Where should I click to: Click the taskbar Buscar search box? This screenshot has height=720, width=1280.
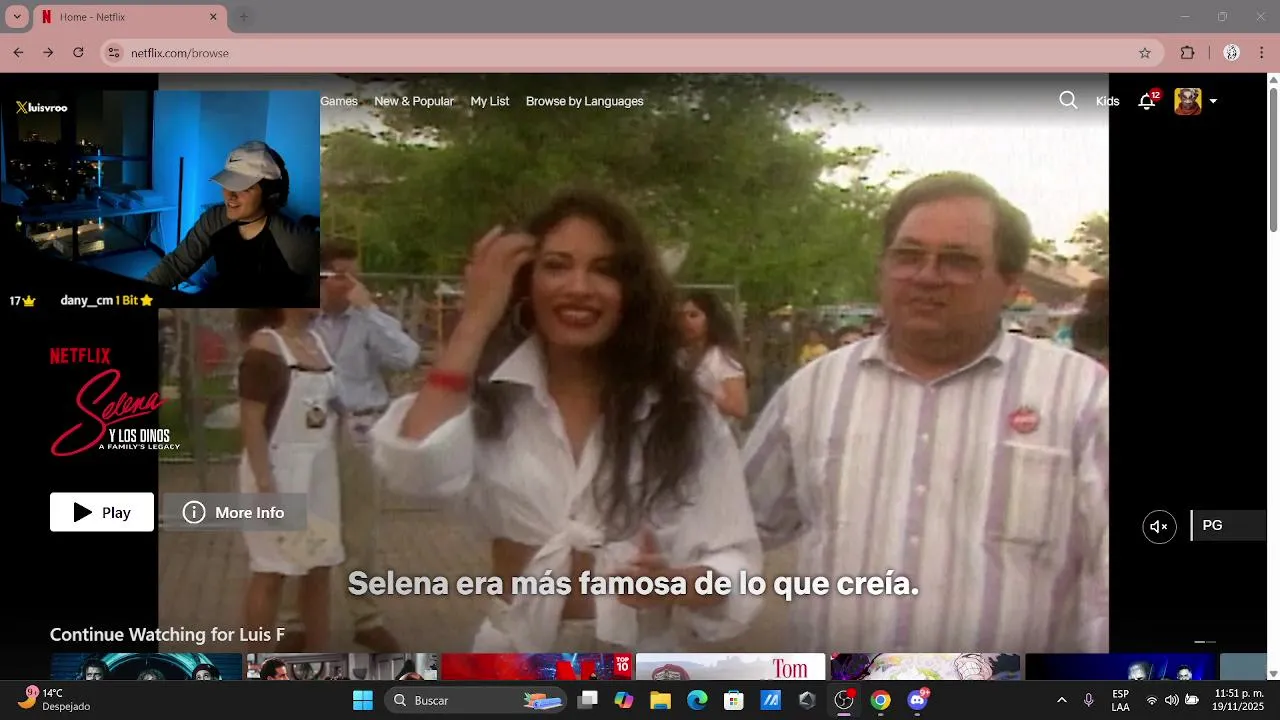[476, 700]
